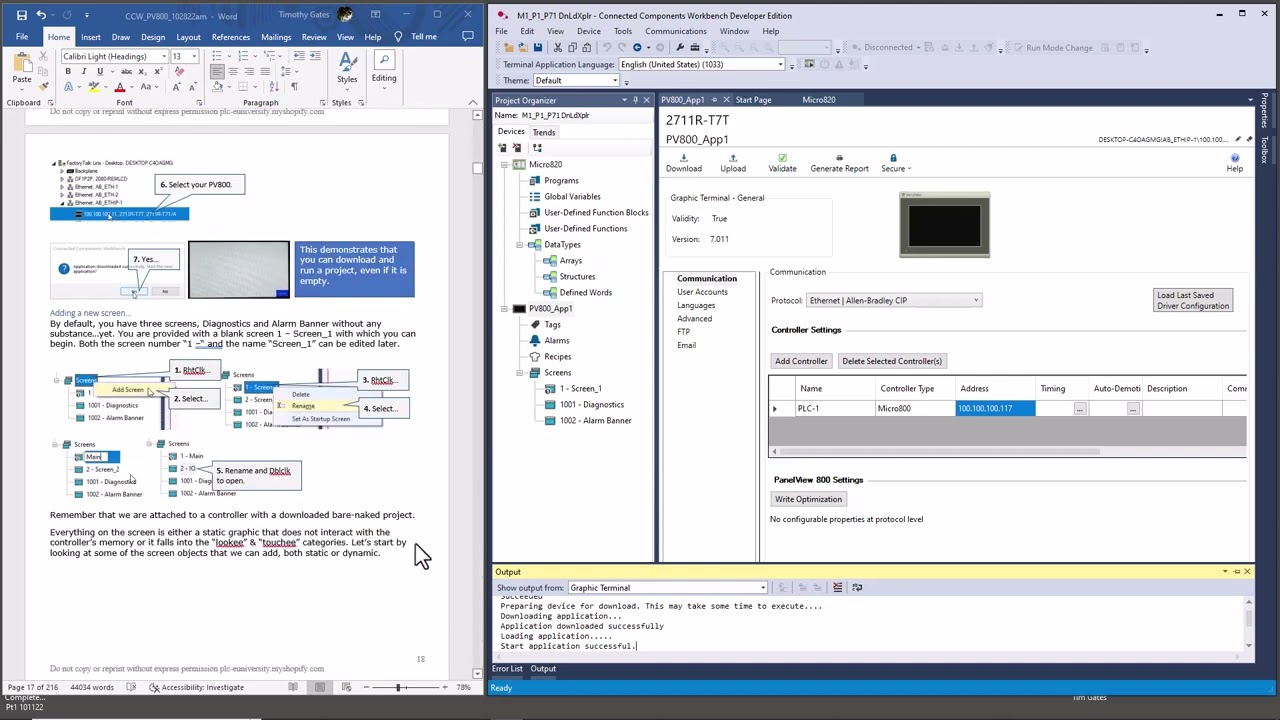Viewport: 1280px width, 720px height.
Task: Click the Global Variables icon in tree
Action: pos(535,196)
